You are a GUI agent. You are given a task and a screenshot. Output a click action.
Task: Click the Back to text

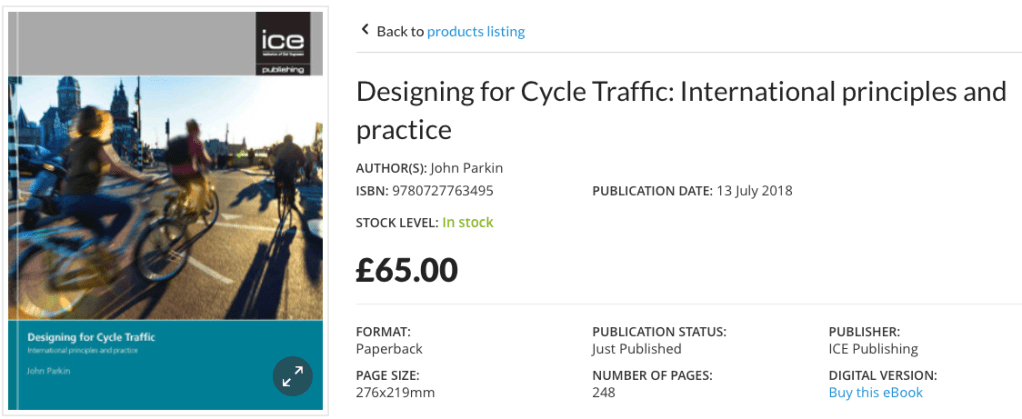(x=400, y=31)
